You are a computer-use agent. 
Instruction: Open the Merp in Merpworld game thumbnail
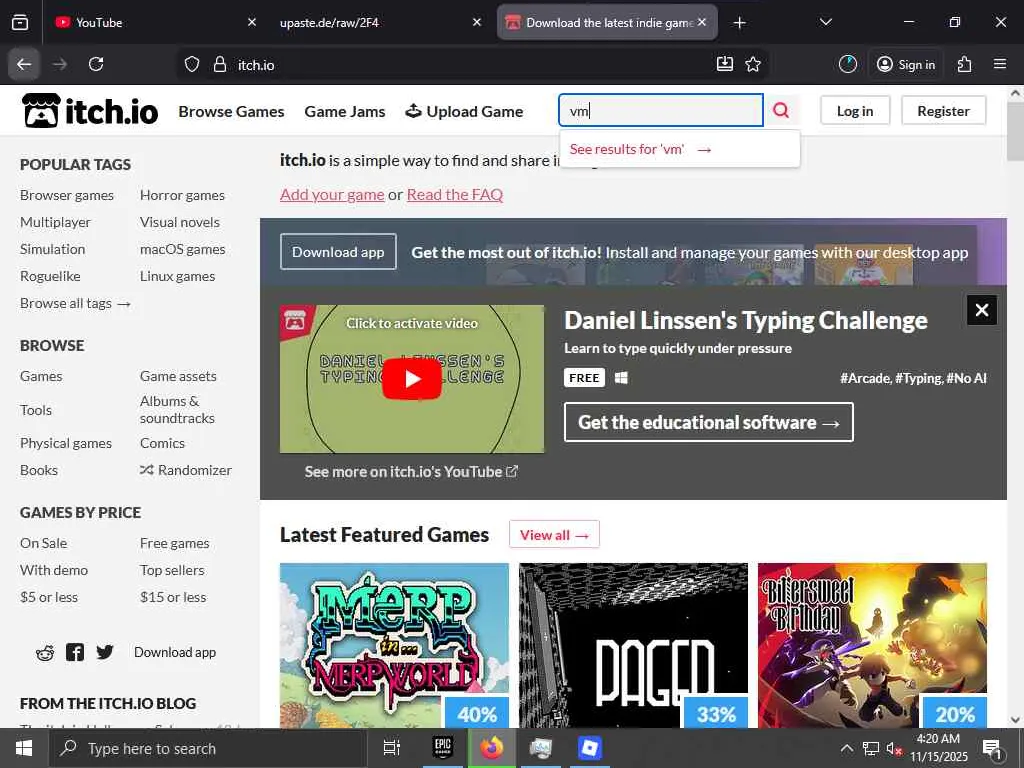[x=394, y=645]
